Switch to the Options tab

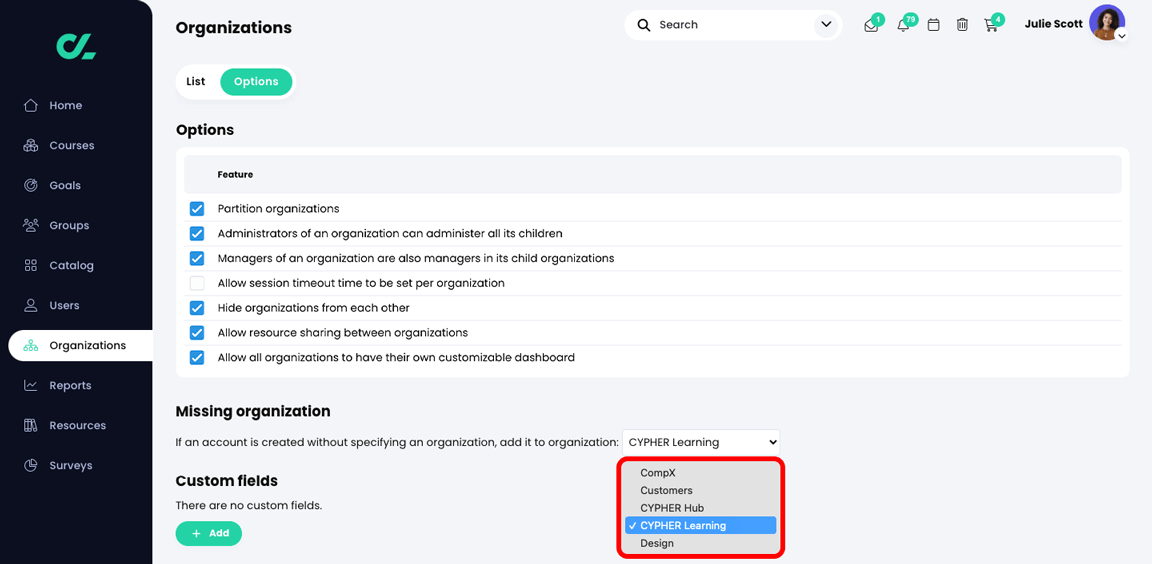(256, 82)
